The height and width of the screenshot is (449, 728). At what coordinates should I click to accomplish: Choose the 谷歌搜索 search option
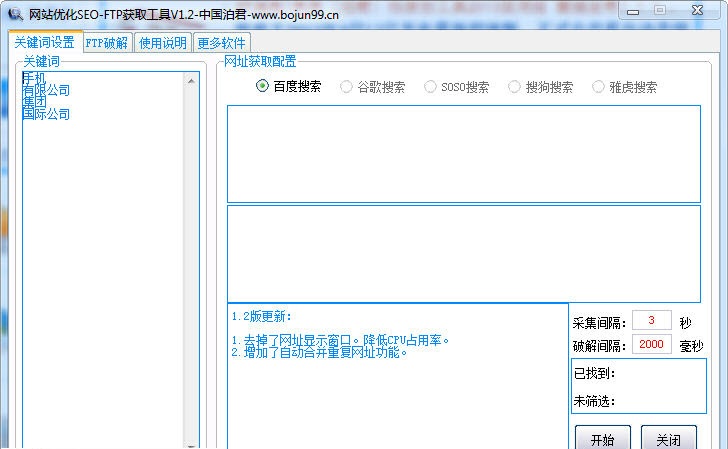pos(347,87)
